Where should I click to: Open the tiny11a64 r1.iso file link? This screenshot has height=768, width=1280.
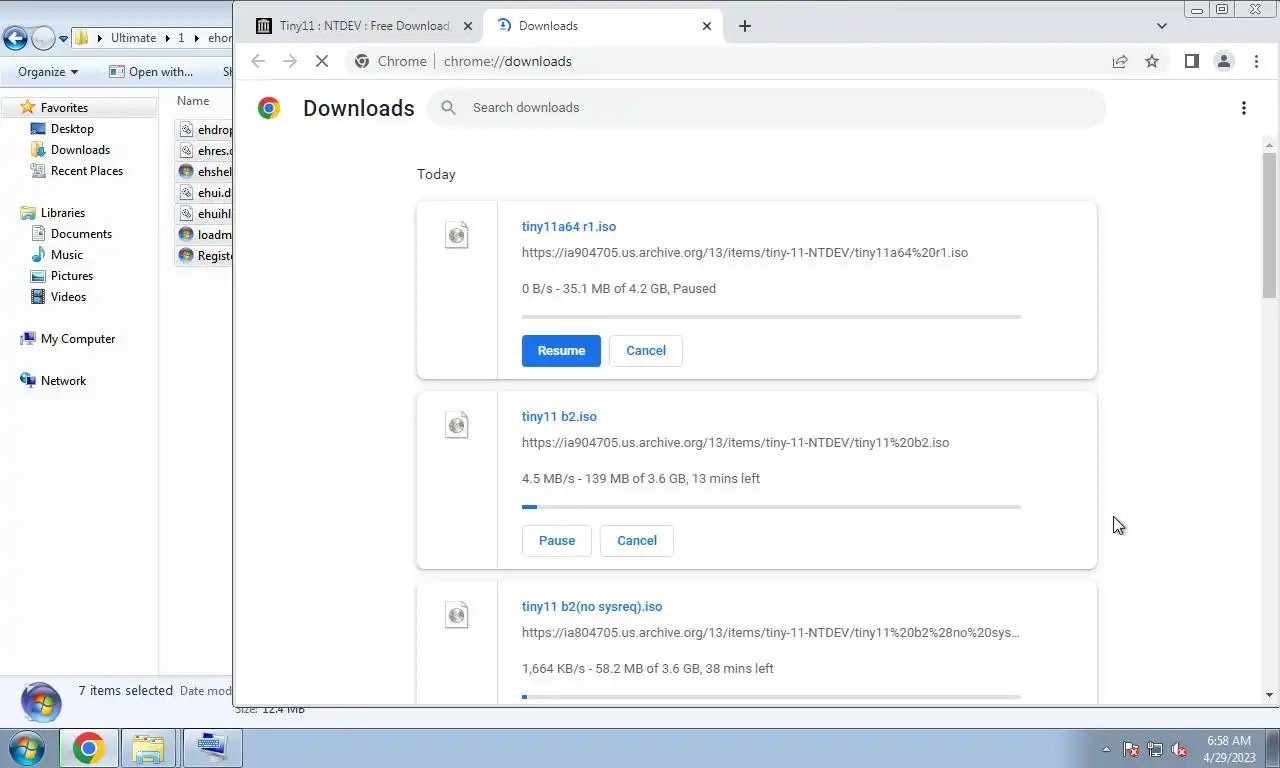(569, 227)
